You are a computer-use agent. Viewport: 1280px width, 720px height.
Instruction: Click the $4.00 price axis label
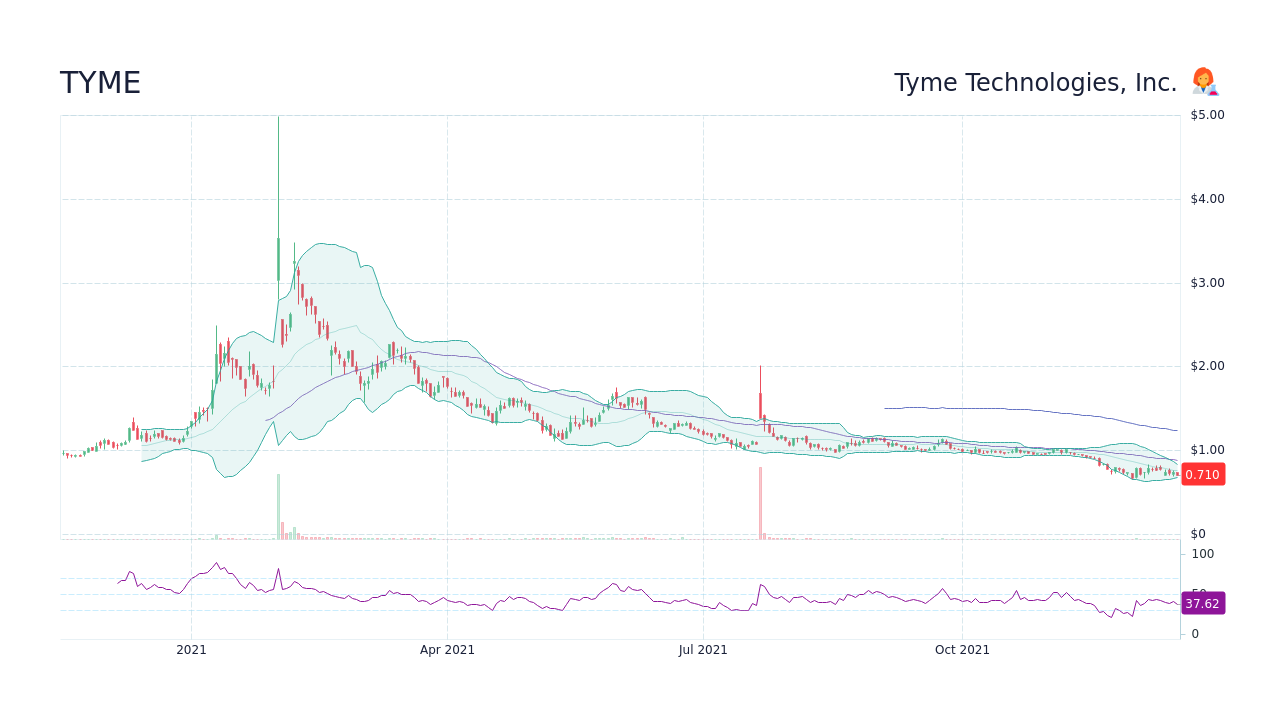1207,199
